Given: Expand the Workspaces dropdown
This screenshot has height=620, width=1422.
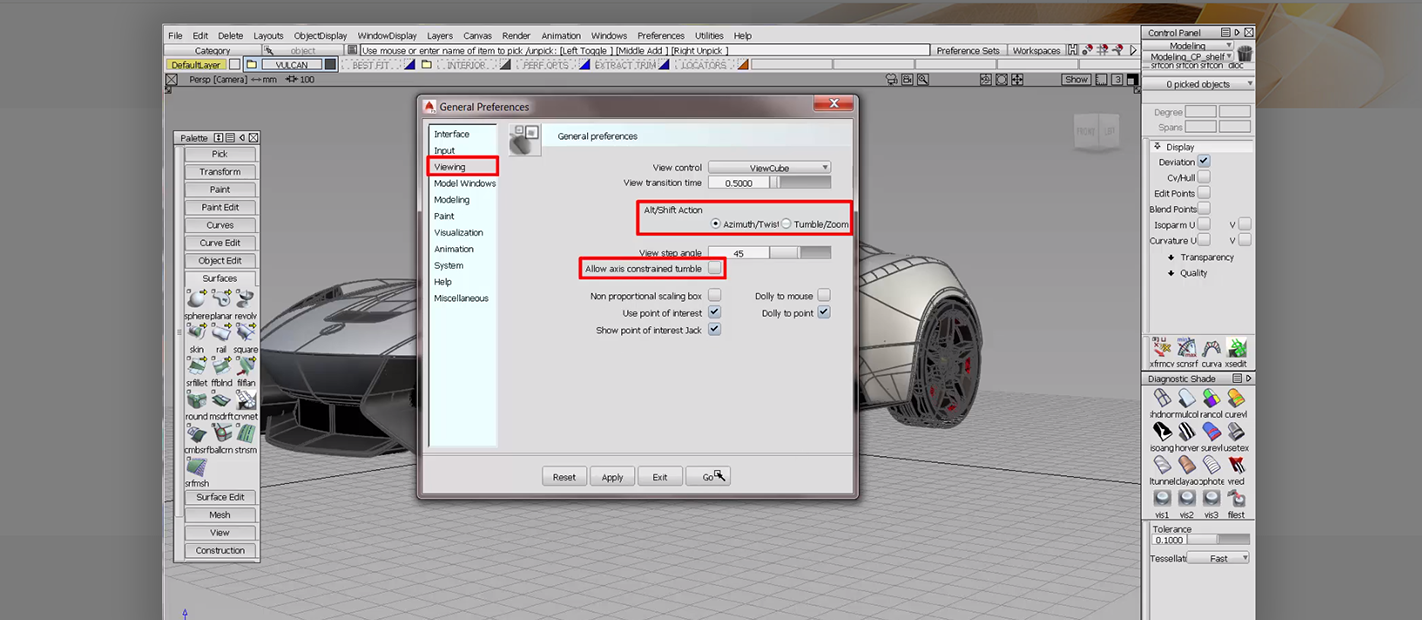Looking at the screenshot, I should (1037, 50).
